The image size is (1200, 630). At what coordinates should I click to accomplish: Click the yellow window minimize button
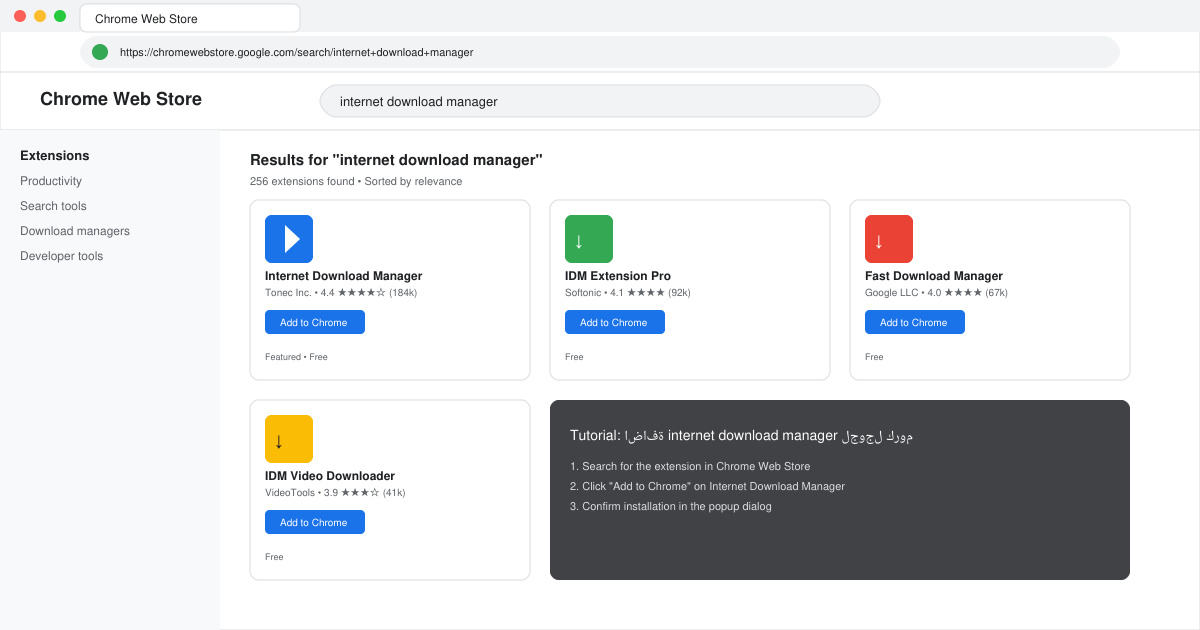(x=40, y=16)
